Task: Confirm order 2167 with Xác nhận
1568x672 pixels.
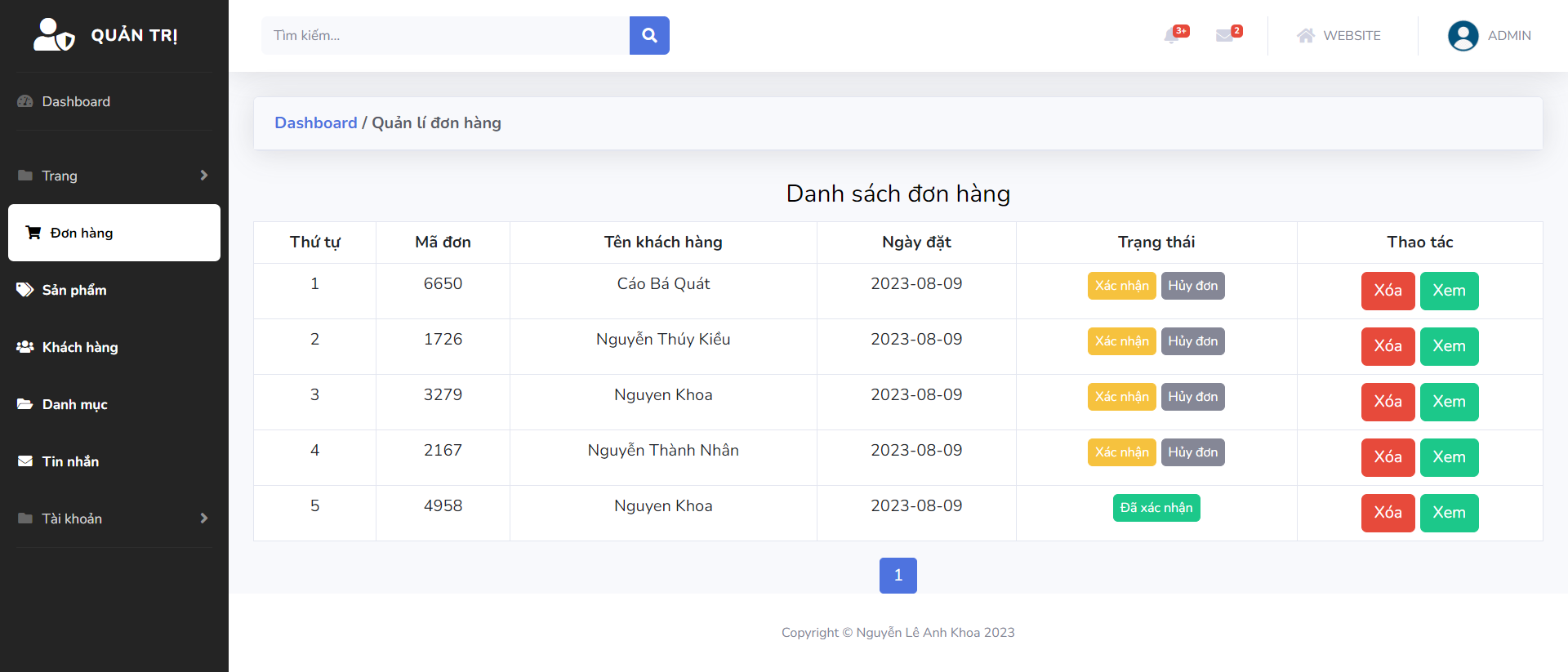Action: point(1122,452)
